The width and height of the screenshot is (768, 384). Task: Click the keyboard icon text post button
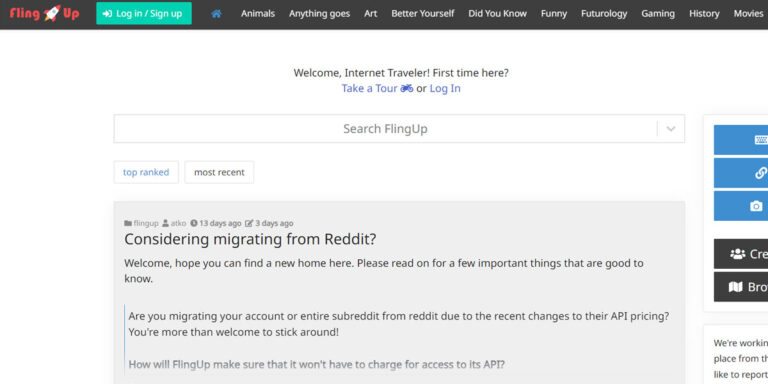point(741,140)
